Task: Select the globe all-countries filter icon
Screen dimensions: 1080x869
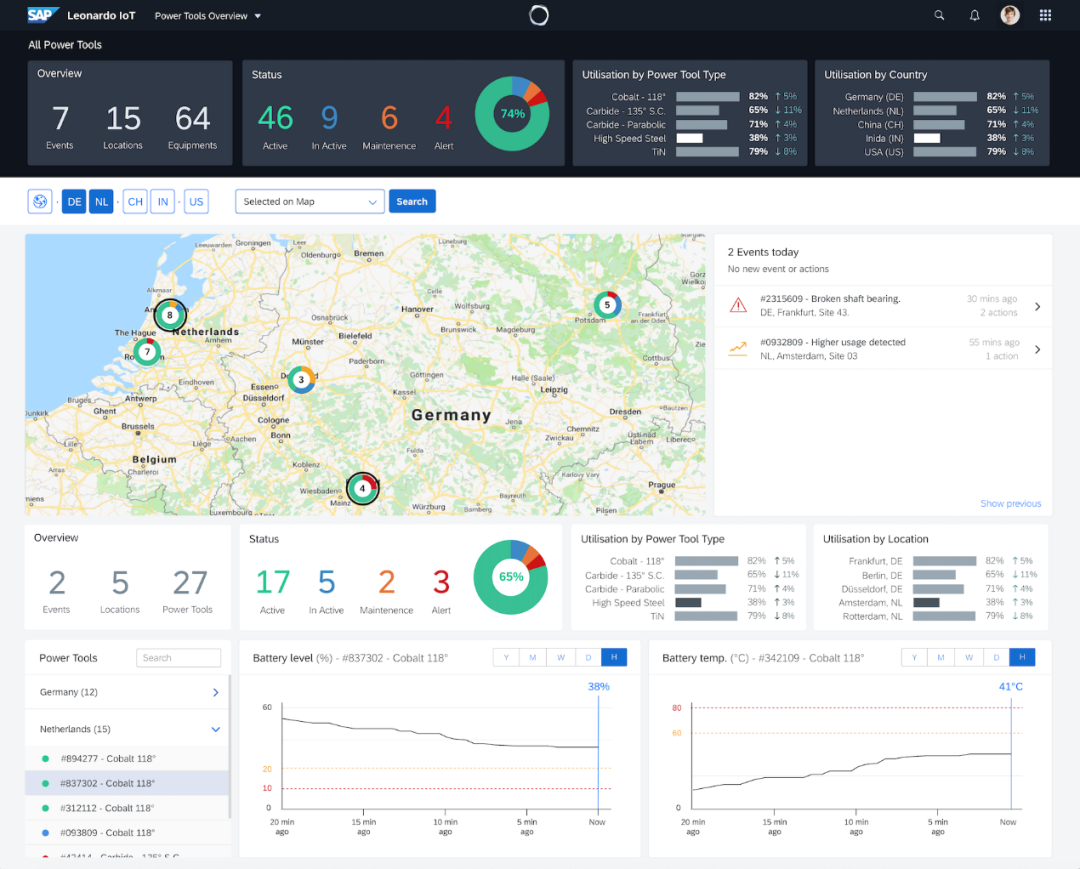Action: [x=40, y=201]
